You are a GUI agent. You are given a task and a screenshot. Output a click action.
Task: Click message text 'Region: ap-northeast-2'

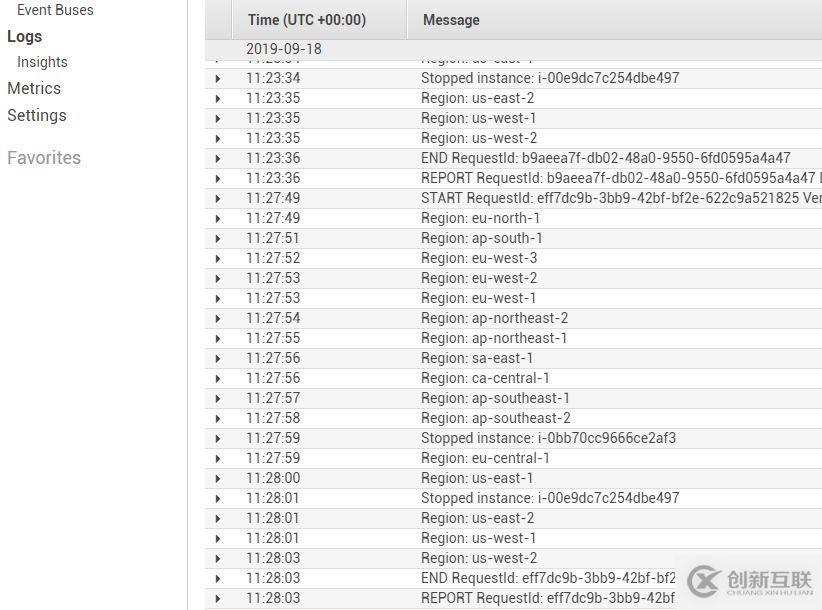point(494,318)
